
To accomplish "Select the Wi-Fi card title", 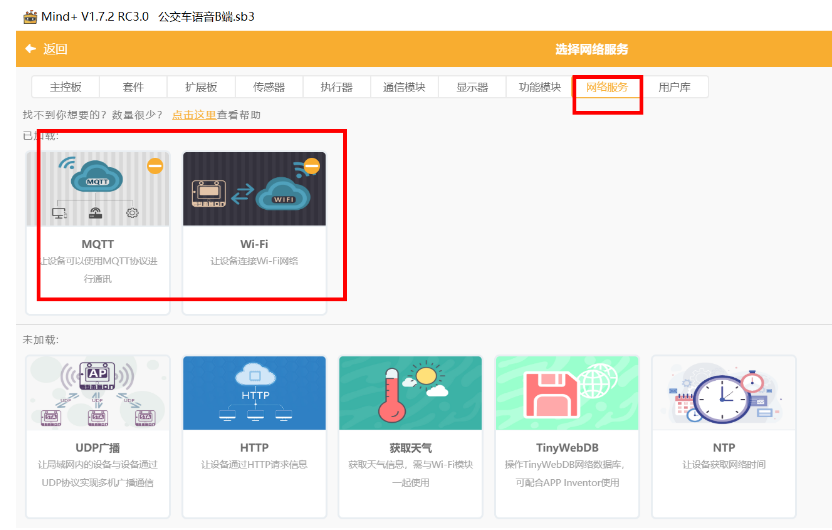I will coord(254,244).
